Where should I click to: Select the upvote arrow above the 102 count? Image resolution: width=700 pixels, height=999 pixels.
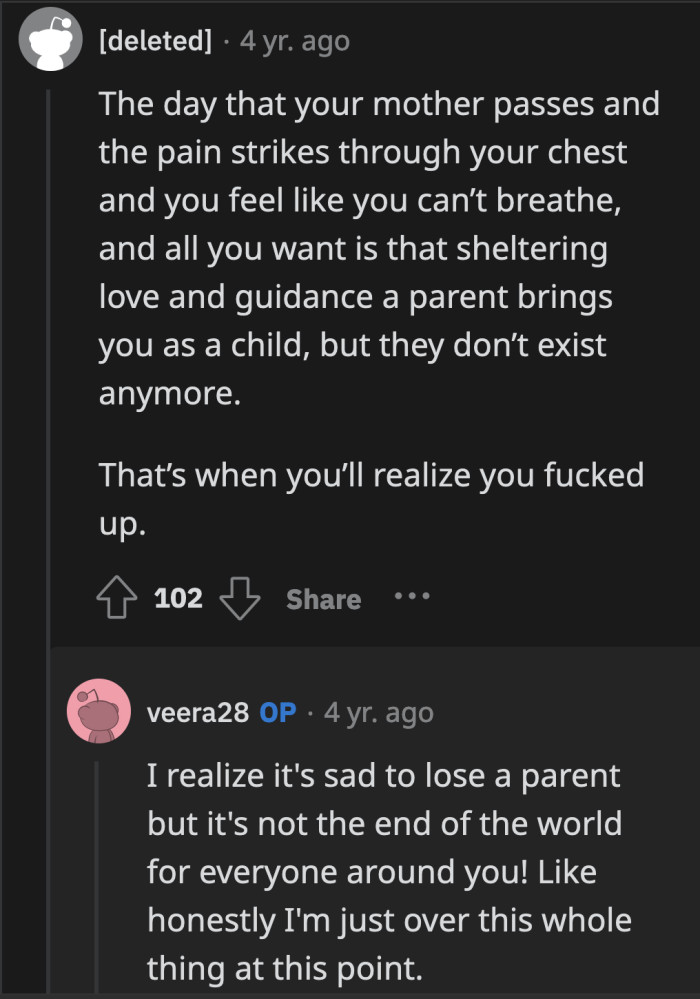pos(118,597)
